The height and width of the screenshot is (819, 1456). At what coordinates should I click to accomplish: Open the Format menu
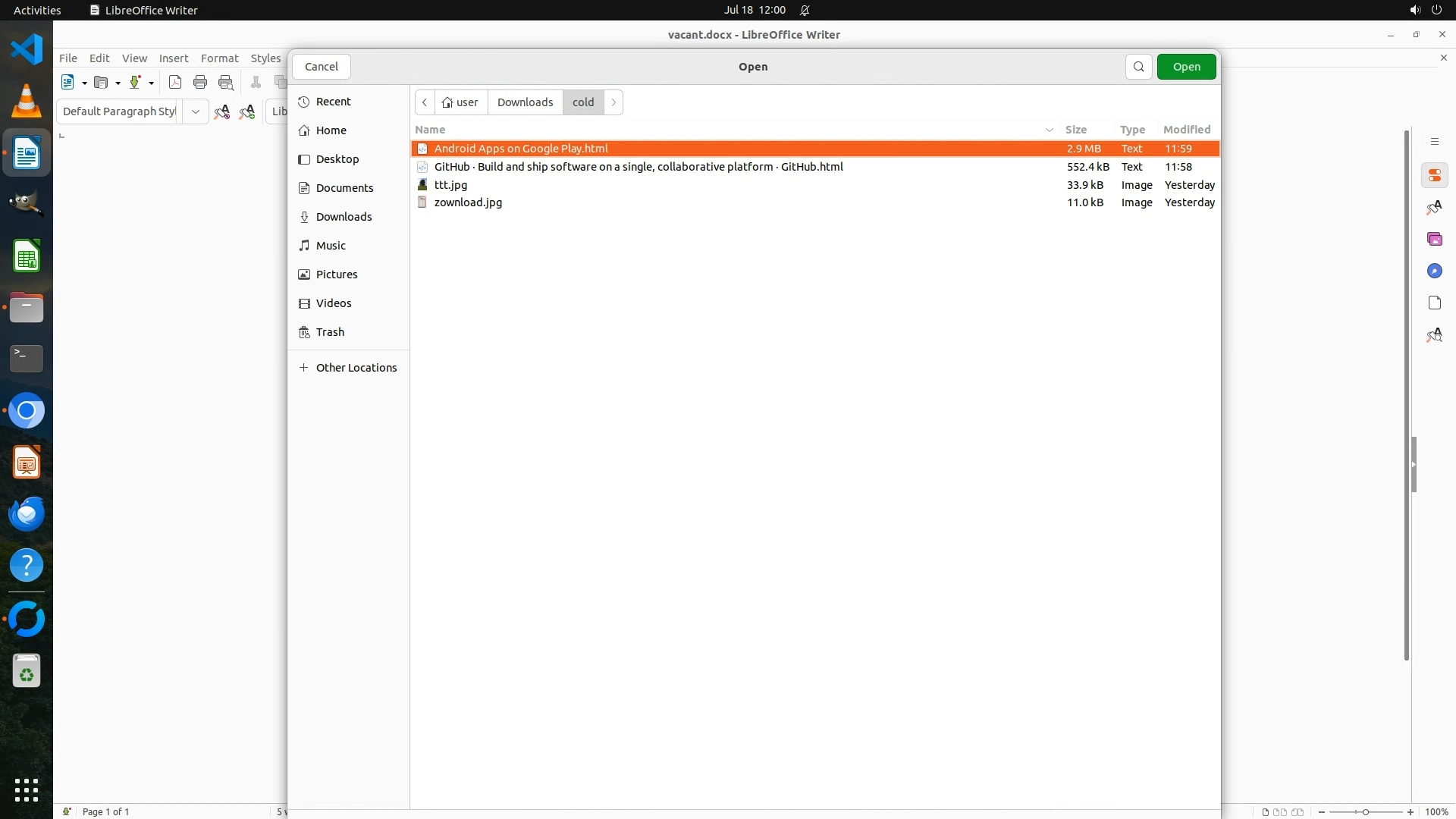pyautogui.click(x=219, y=58)
